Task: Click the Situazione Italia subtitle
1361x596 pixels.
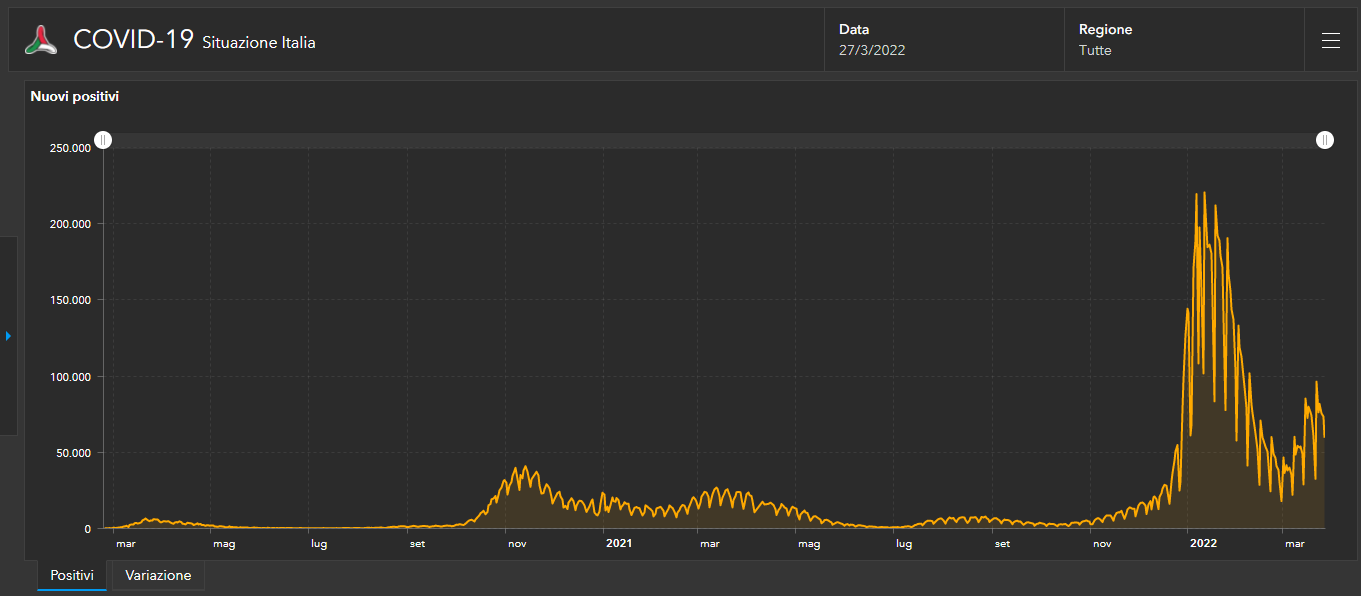Action: 259,43
